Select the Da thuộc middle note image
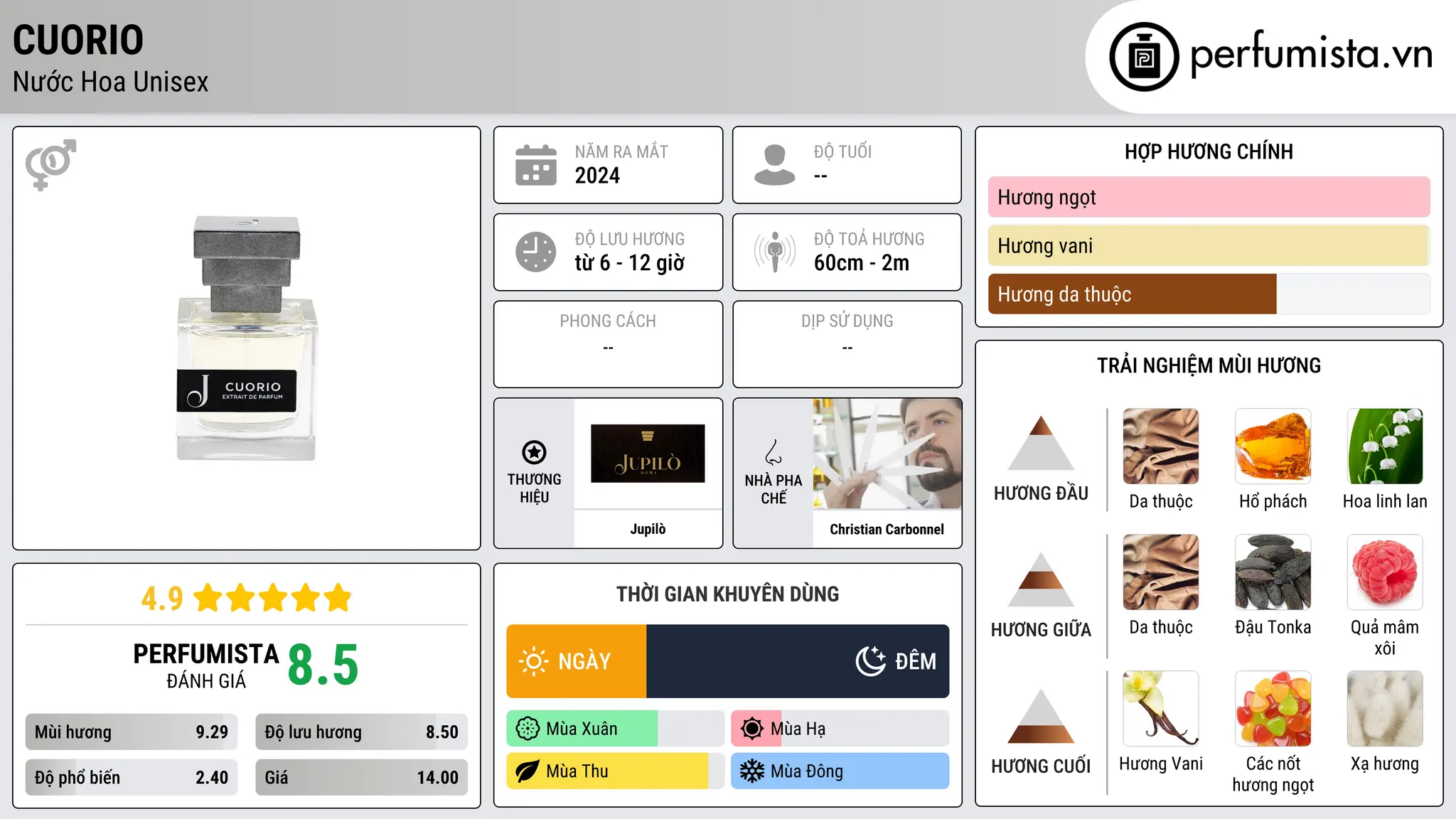 click(1161, 572)
